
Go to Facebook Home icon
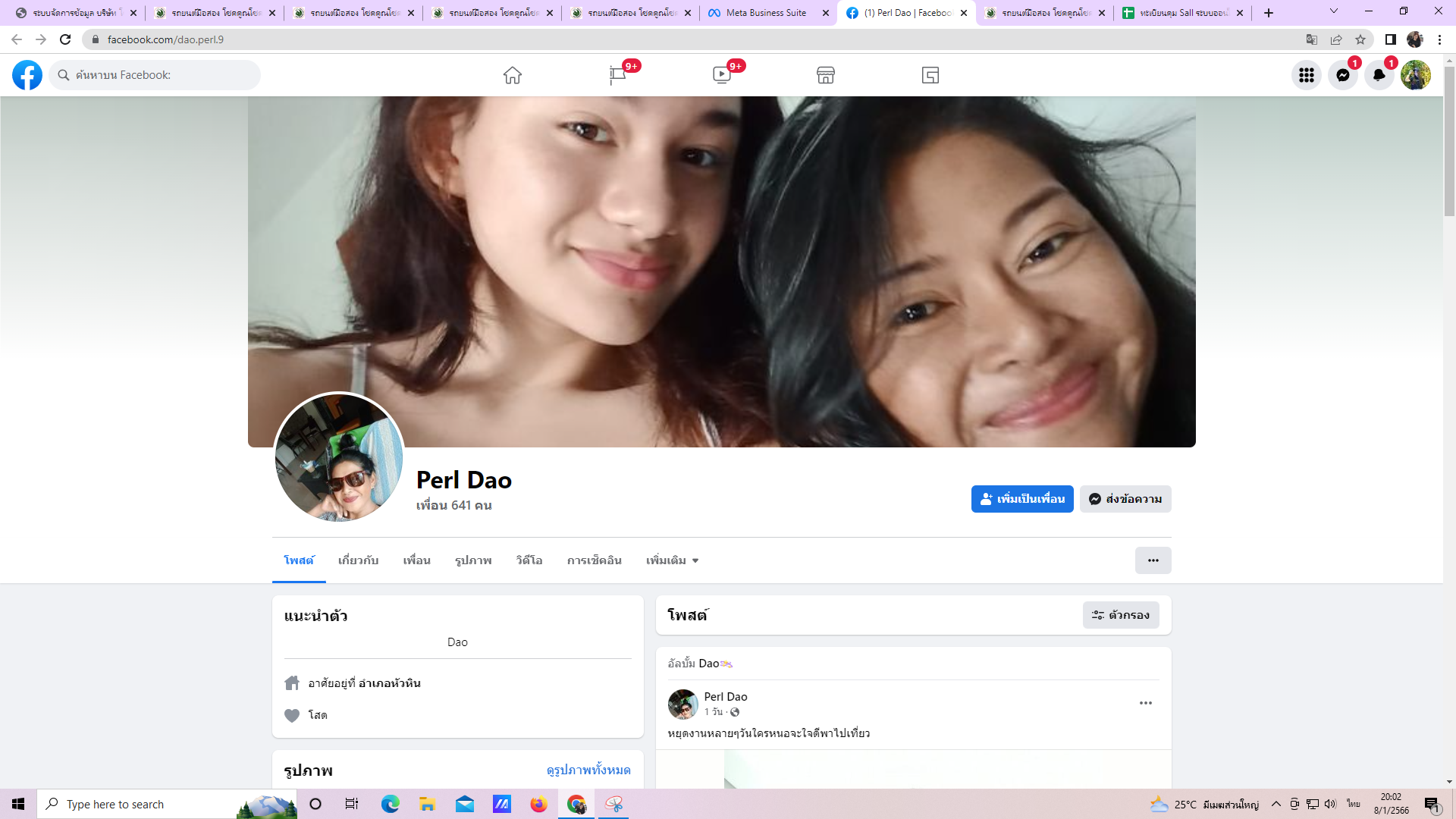512,75
